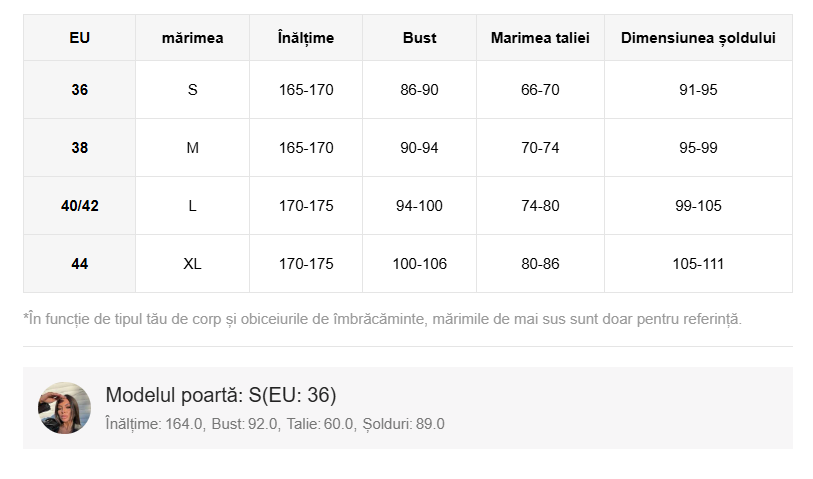Screen dimensions: 813x479
Task: Click the EU column header
Action: [x=80, y=38]
